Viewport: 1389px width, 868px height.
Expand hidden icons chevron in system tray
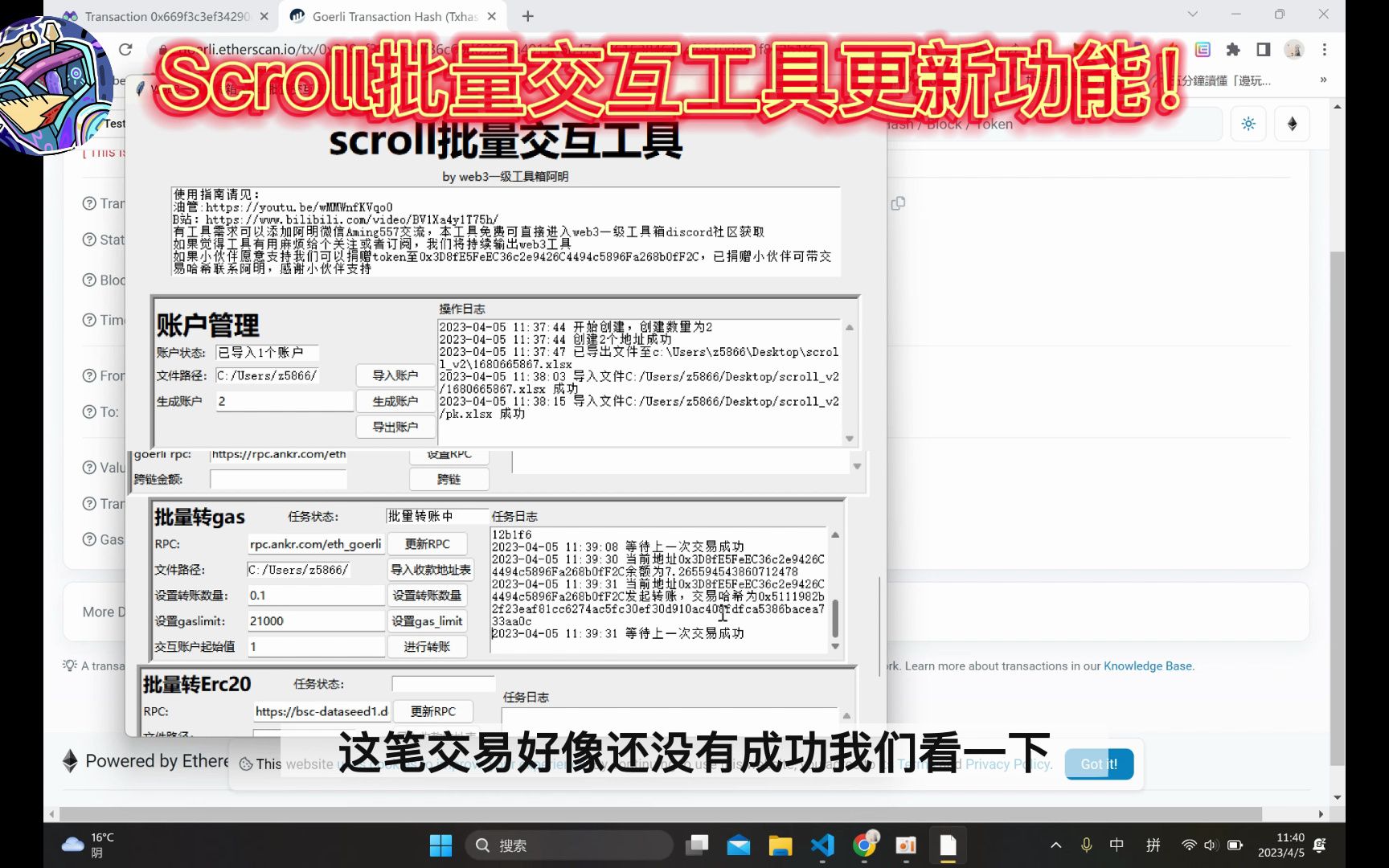[x=1055, y=845]
